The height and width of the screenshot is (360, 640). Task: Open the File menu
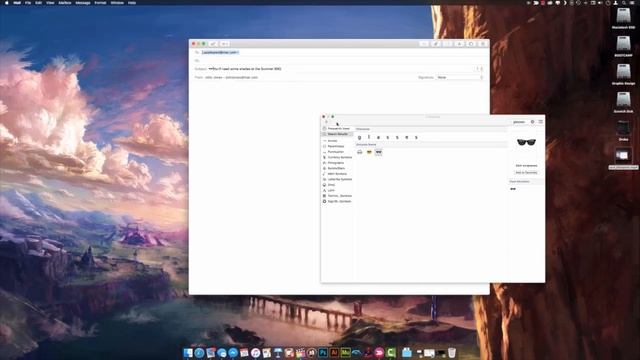[28, 2]
